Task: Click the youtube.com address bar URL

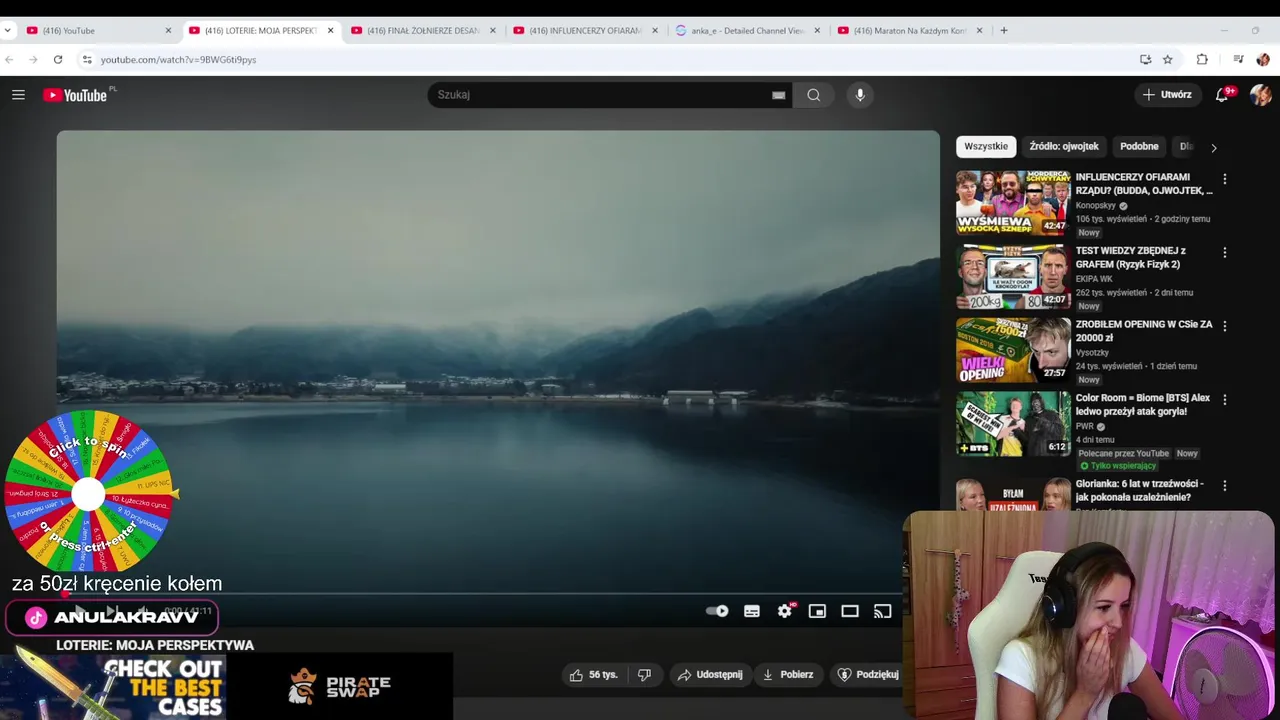Action: [178, 59]
